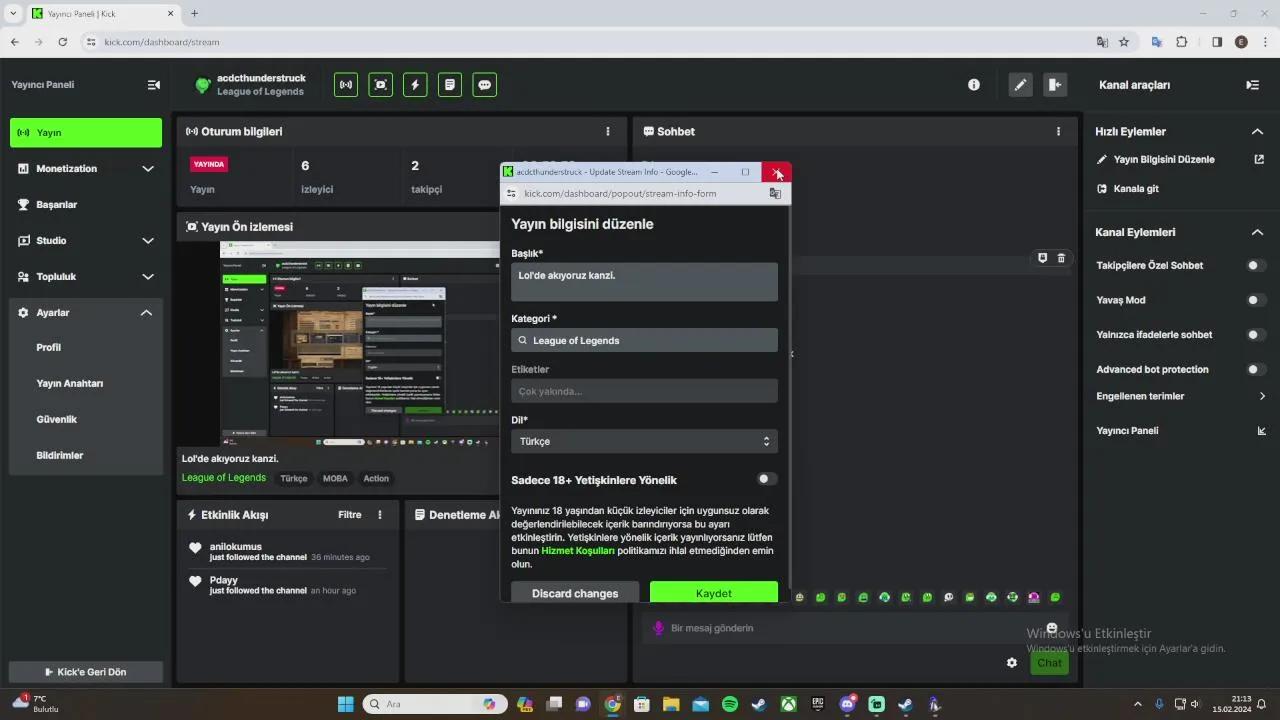Enable Takipçilere Özel Sohbet toggle
This screenshot has width=1280, height=720.
coord(1255,265)
